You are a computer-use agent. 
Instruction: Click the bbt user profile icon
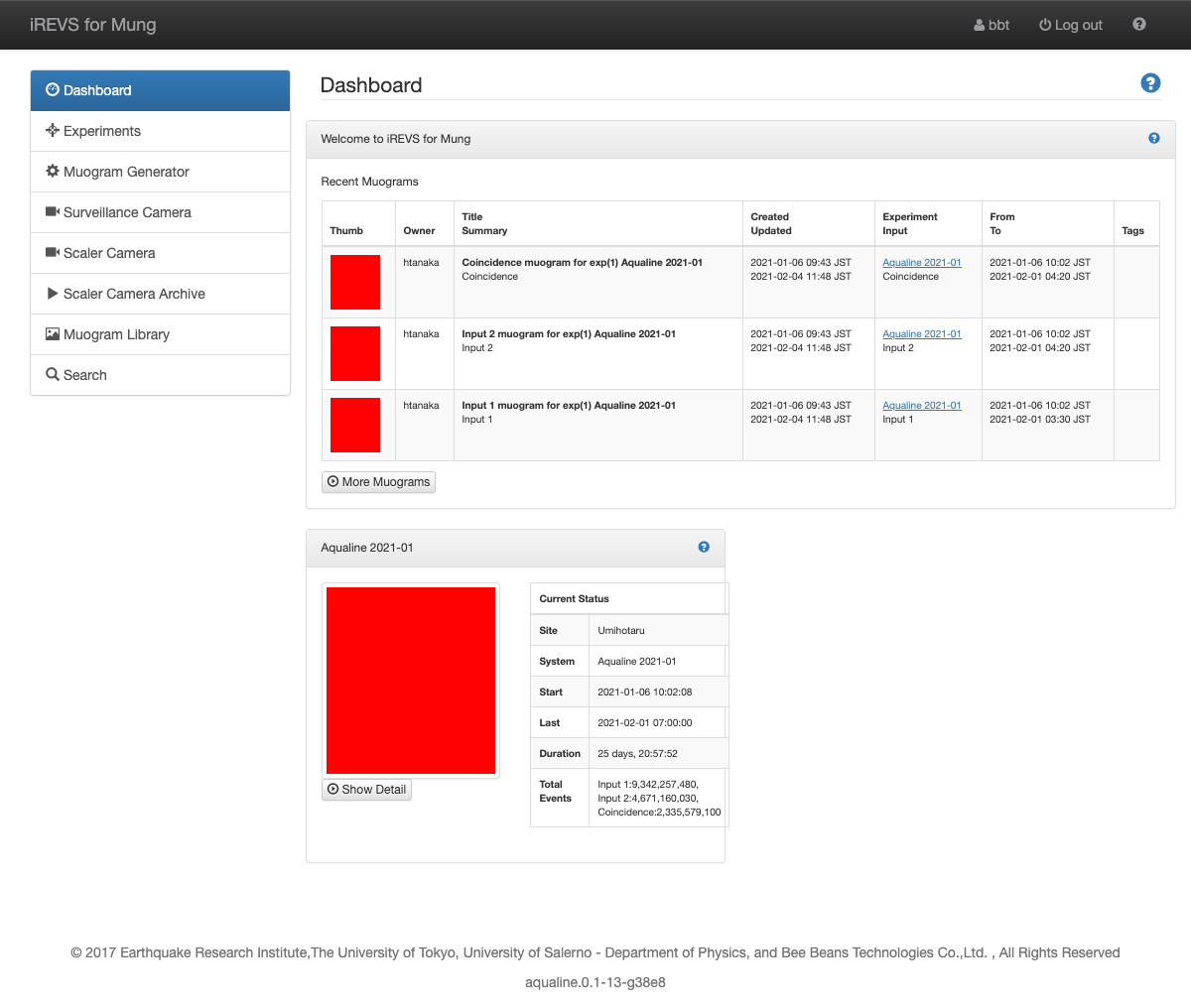(x=980, y=25)
